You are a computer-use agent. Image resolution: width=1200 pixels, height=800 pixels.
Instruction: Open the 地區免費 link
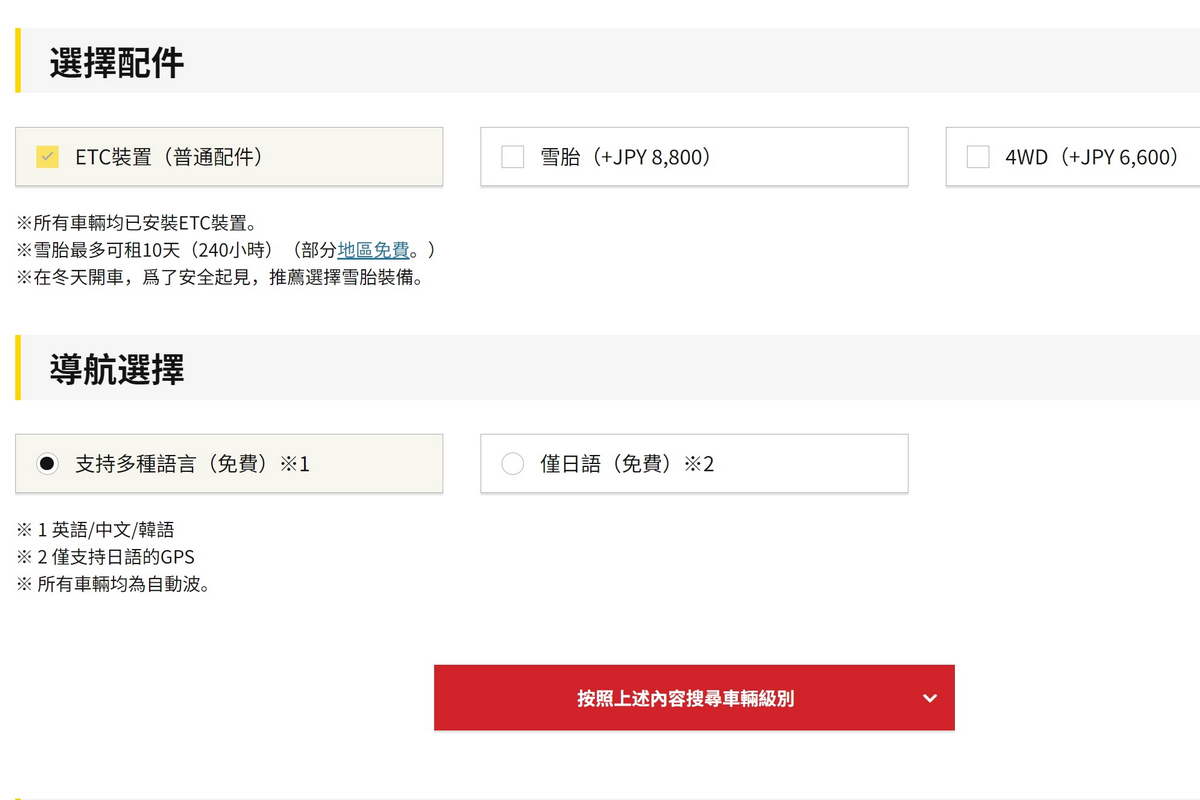[x=373, y=250]
